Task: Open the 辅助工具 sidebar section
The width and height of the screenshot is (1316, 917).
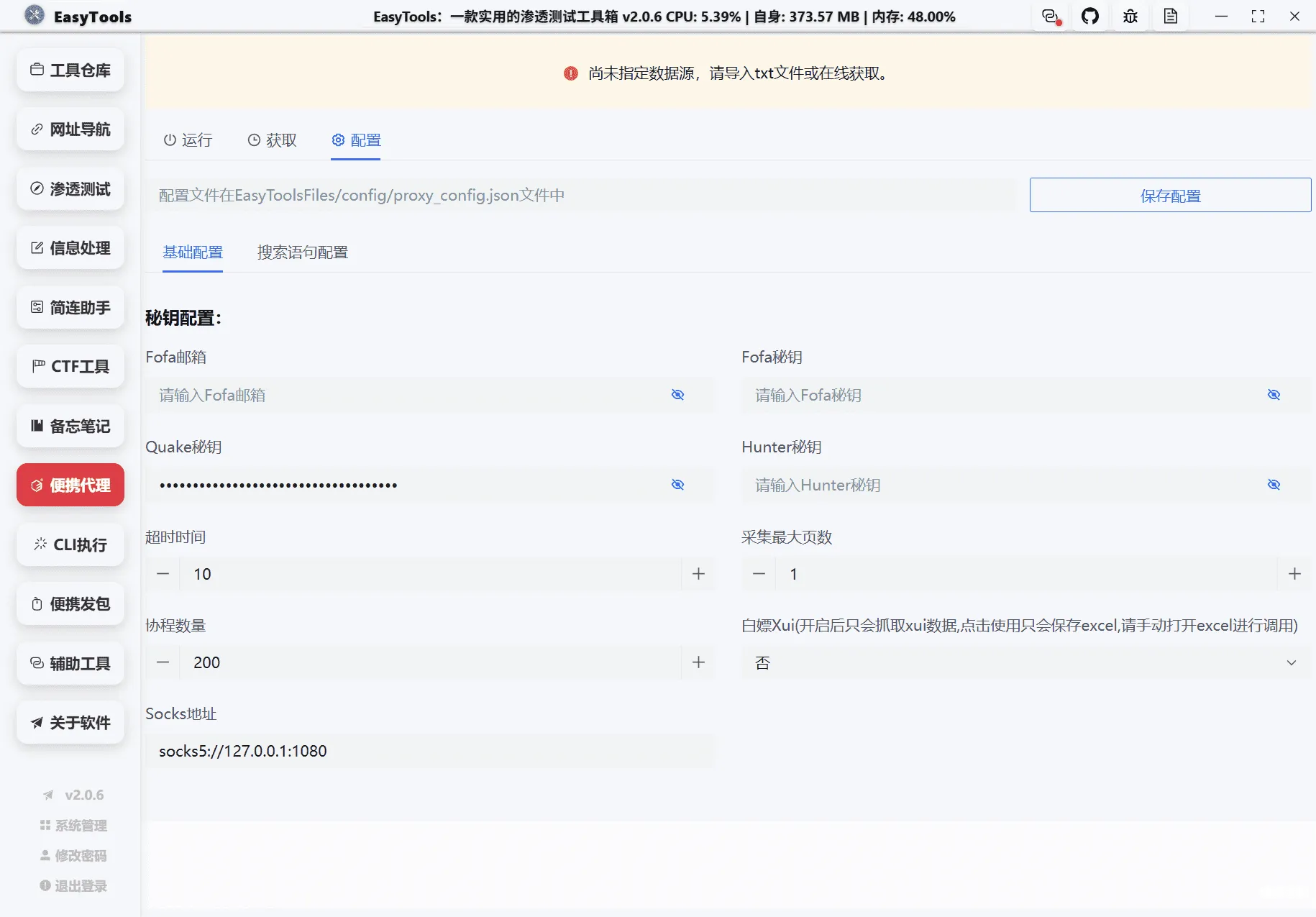Action: 70,663
